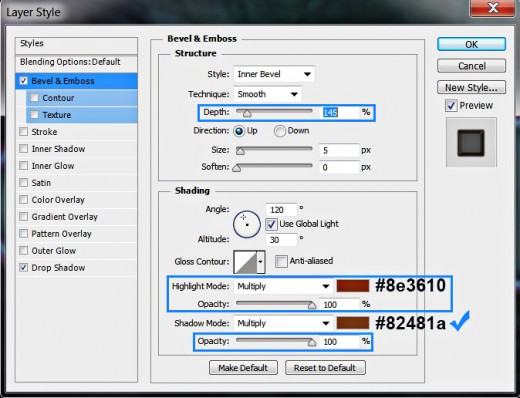This screenshot has height=398, width=520.
Task: Open the Drop Shadow settings row
Action: (x=76, y=267)
